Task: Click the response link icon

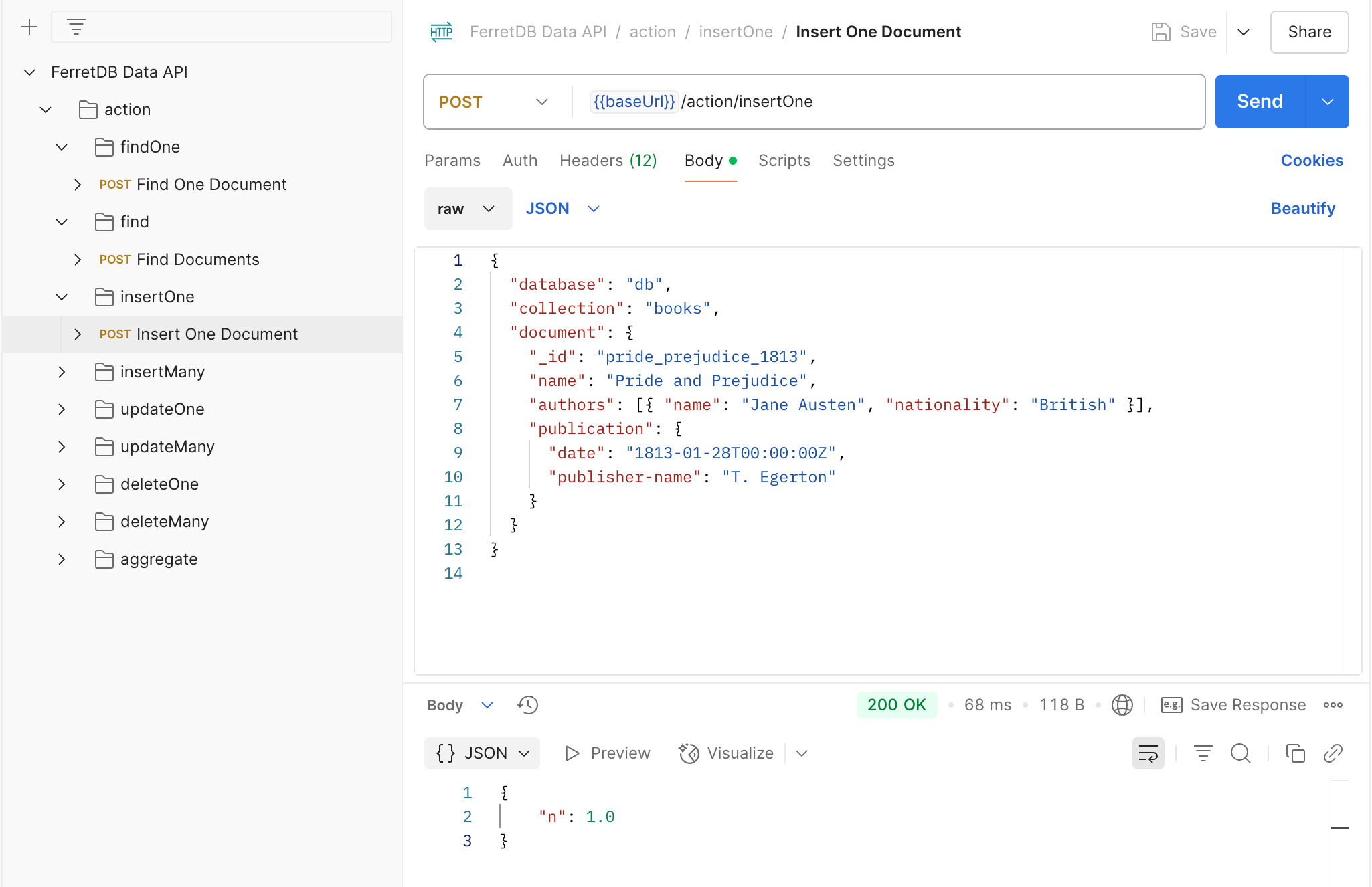Action: tap(1333, 753)
